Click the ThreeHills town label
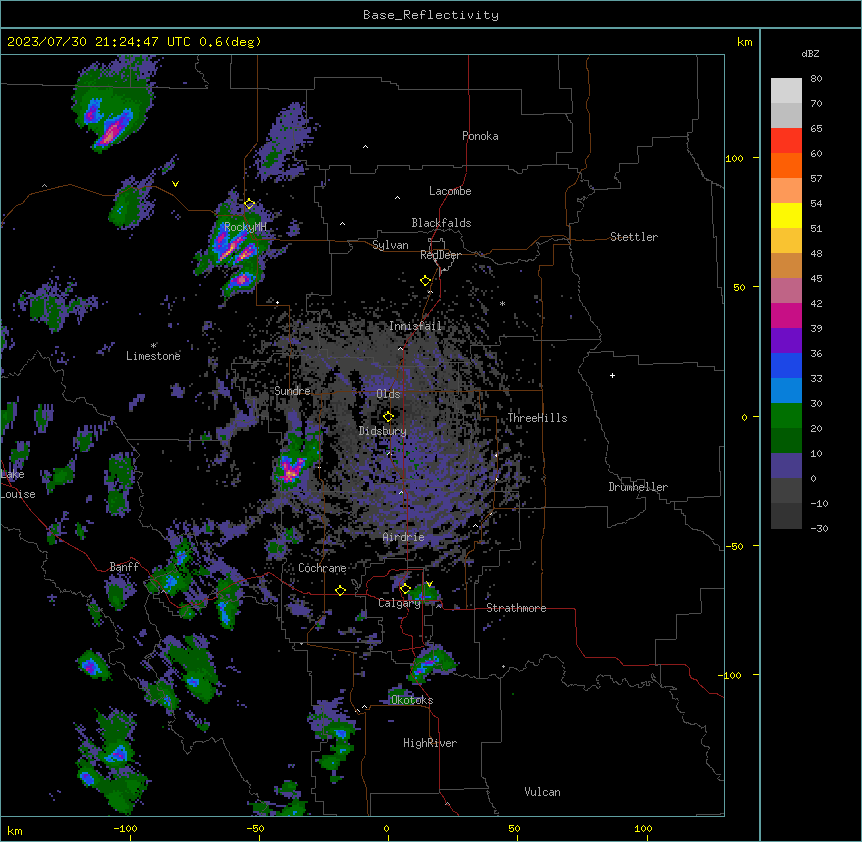The width and height of the screenshot is (862, 842). (537, 418)
